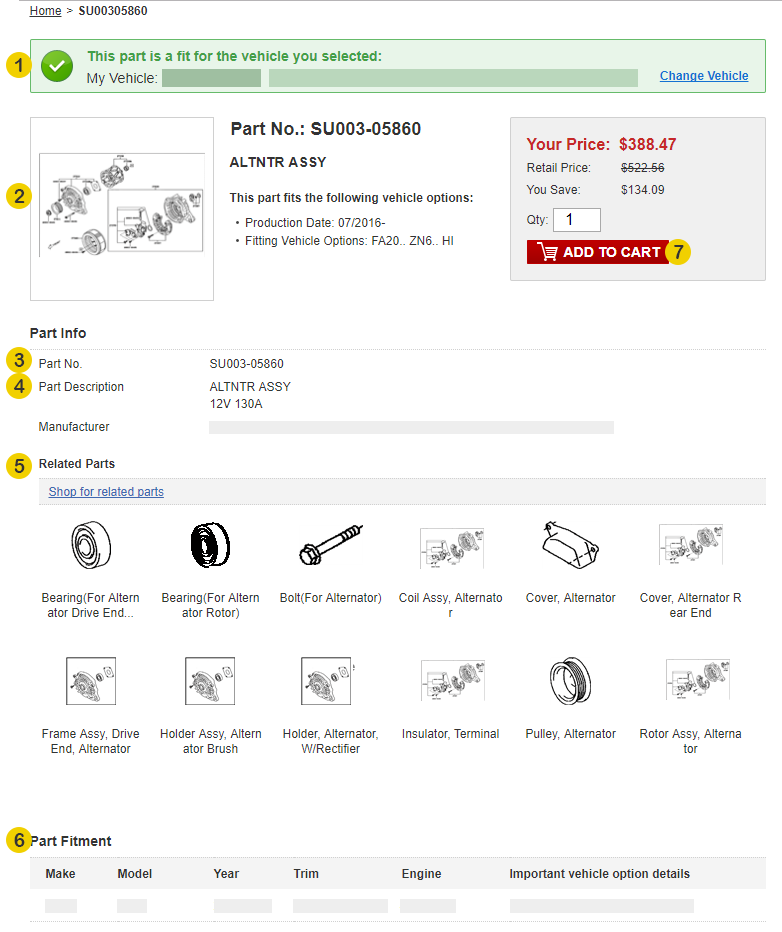Screen dimensions: 782x932
Task: Click the Shop for related parts link
Action: pyautogui.click(x=105, y=492)
